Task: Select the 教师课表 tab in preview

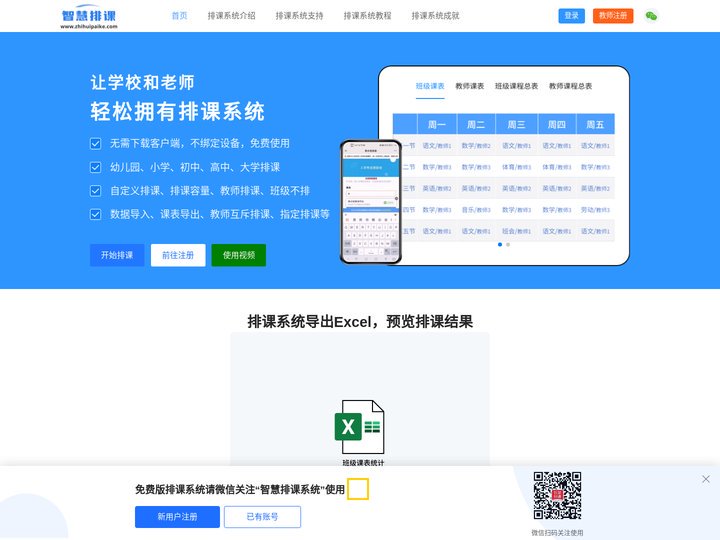Action: (470, 86)
